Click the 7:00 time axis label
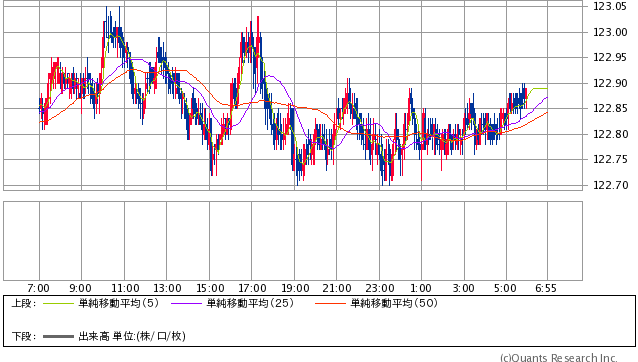Viewport: 638px width, 362px height. click(x=38, y=288)
